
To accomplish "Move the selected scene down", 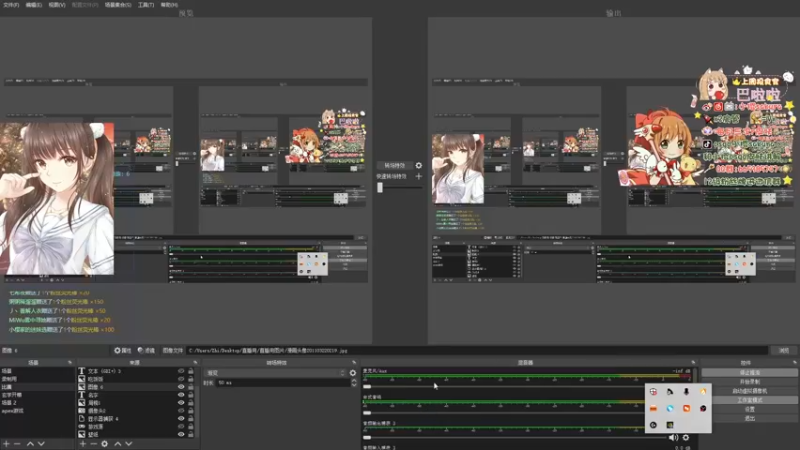I will coord(41,444).
